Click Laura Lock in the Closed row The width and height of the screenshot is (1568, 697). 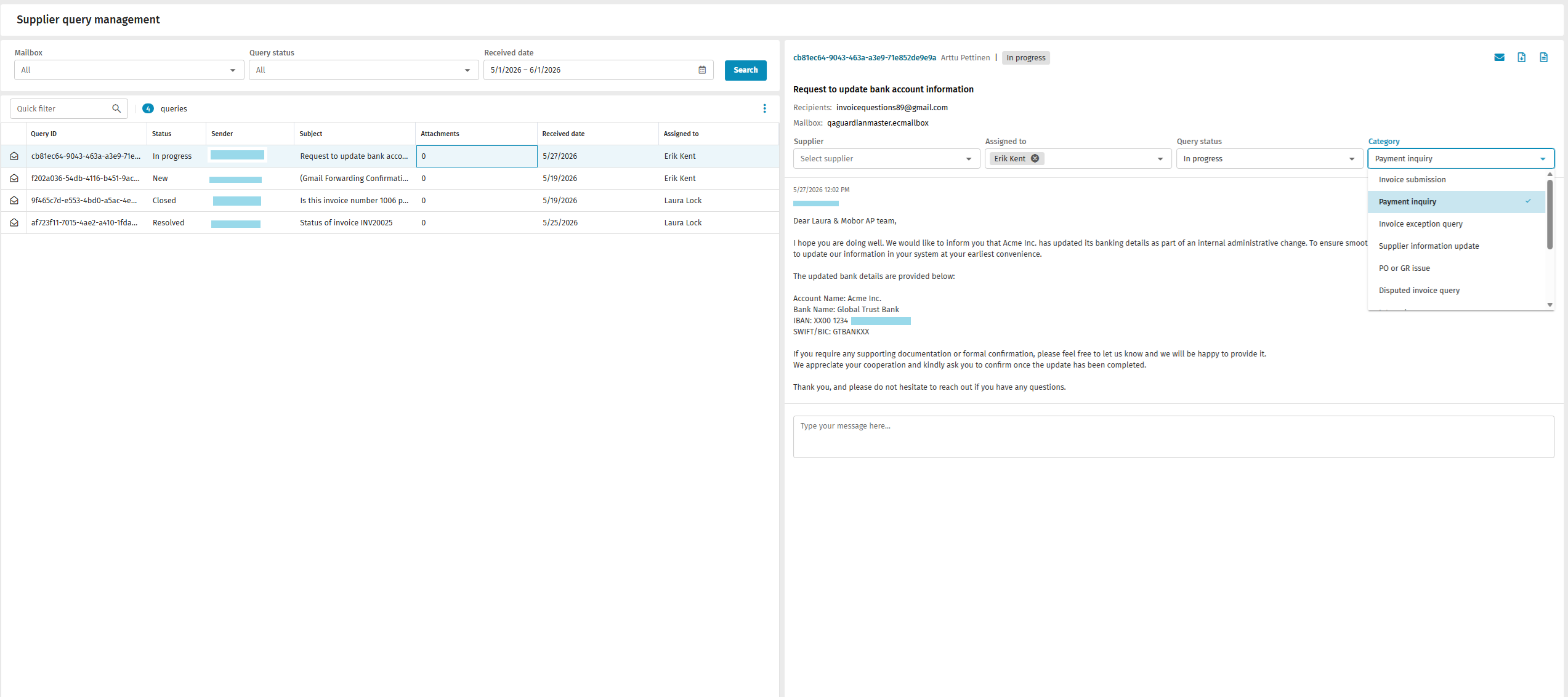683,201
